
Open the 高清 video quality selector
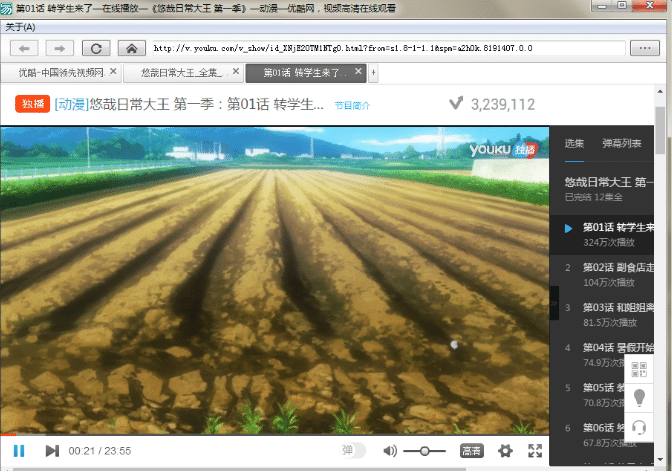[x=472, y=451]
